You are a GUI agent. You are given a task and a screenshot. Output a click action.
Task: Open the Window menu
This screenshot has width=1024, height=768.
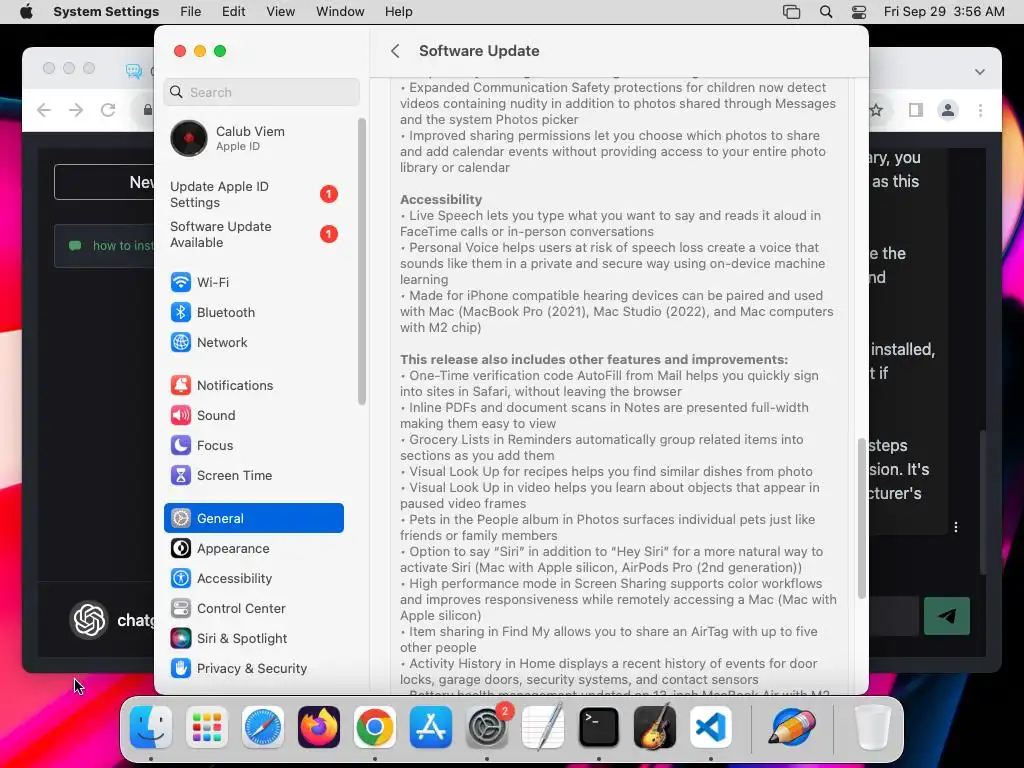point(340,12)
